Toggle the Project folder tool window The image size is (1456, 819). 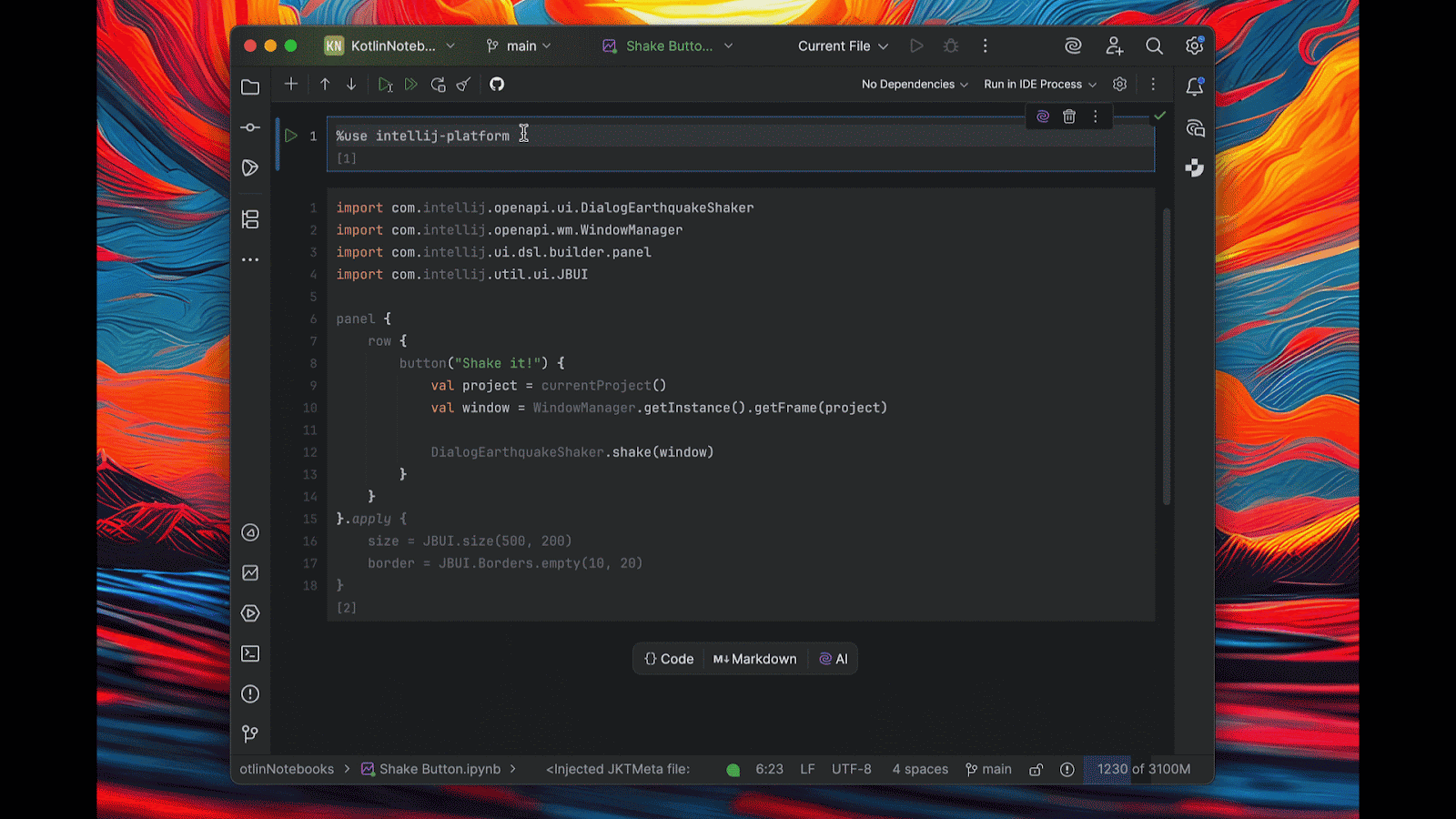tap(250, 87)
